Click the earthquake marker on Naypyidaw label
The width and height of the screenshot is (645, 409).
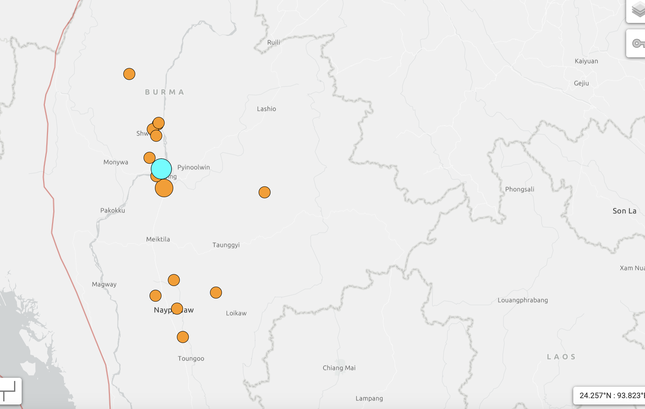177,309
